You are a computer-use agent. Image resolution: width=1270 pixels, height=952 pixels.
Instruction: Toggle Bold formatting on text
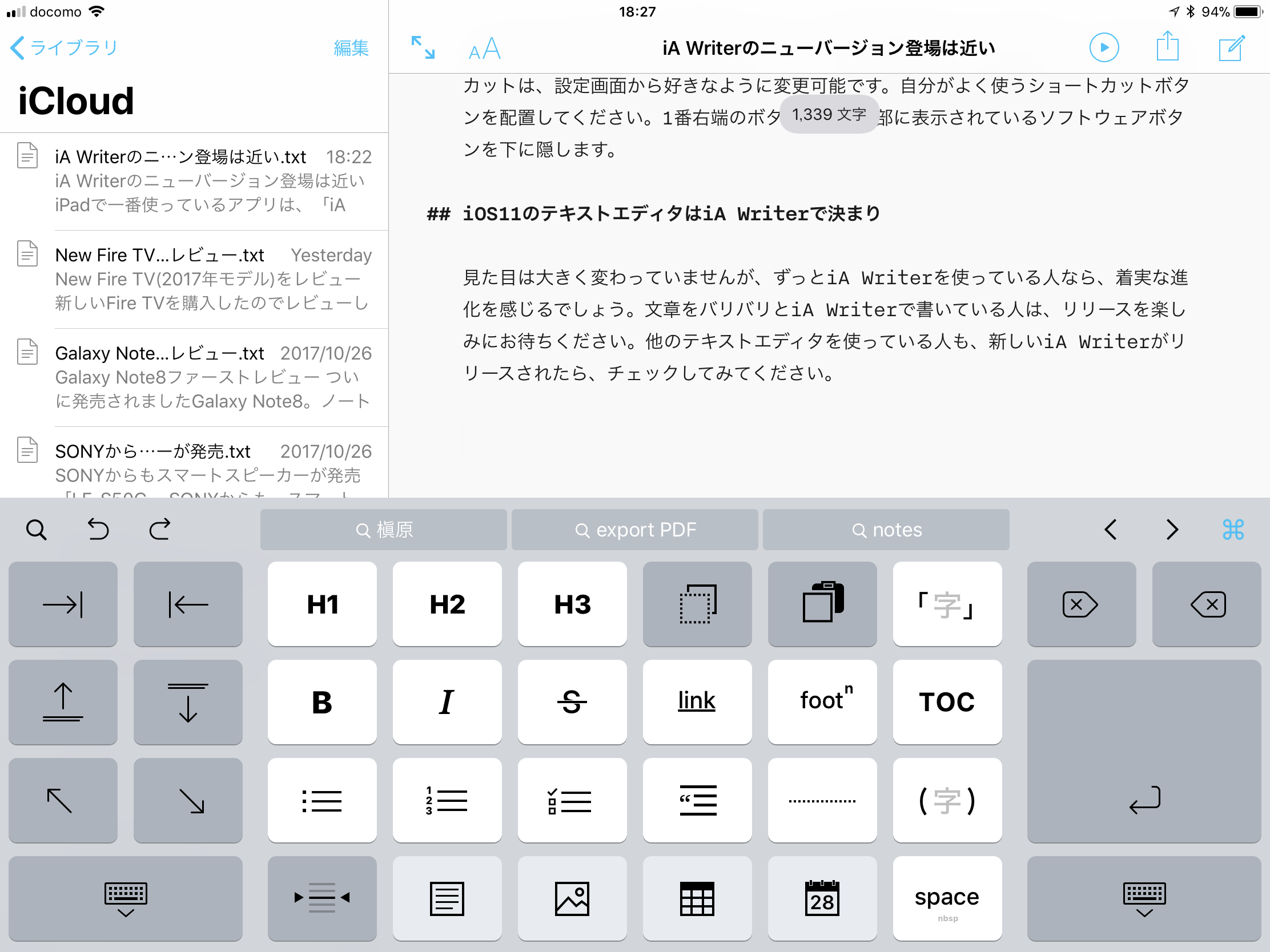(321, 700)
